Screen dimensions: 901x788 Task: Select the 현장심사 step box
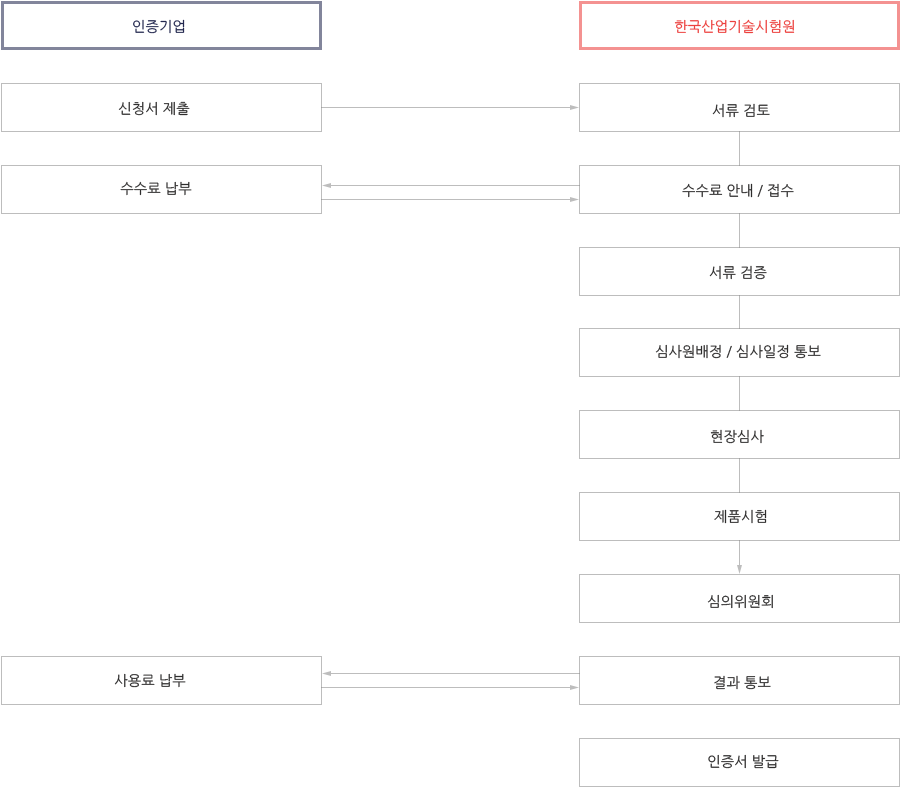click(740, 435)
